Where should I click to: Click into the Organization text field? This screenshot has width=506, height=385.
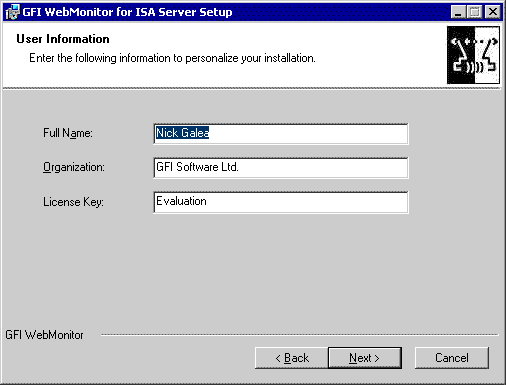pos(281,168)
